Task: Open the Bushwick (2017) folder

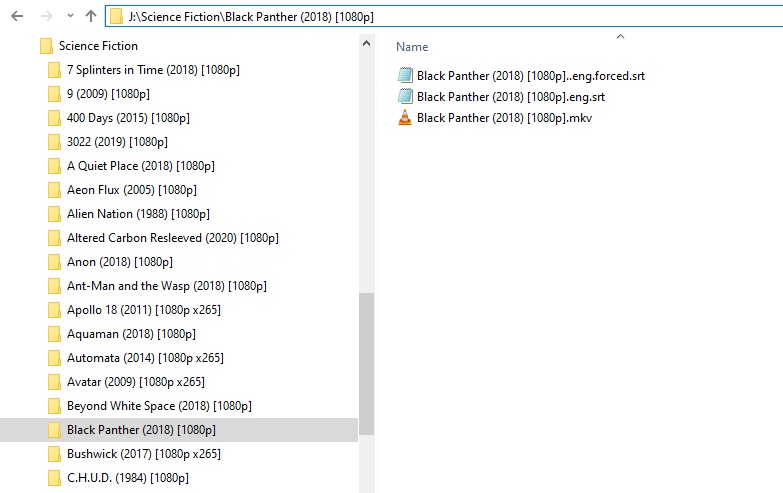Action: point(144,454)
